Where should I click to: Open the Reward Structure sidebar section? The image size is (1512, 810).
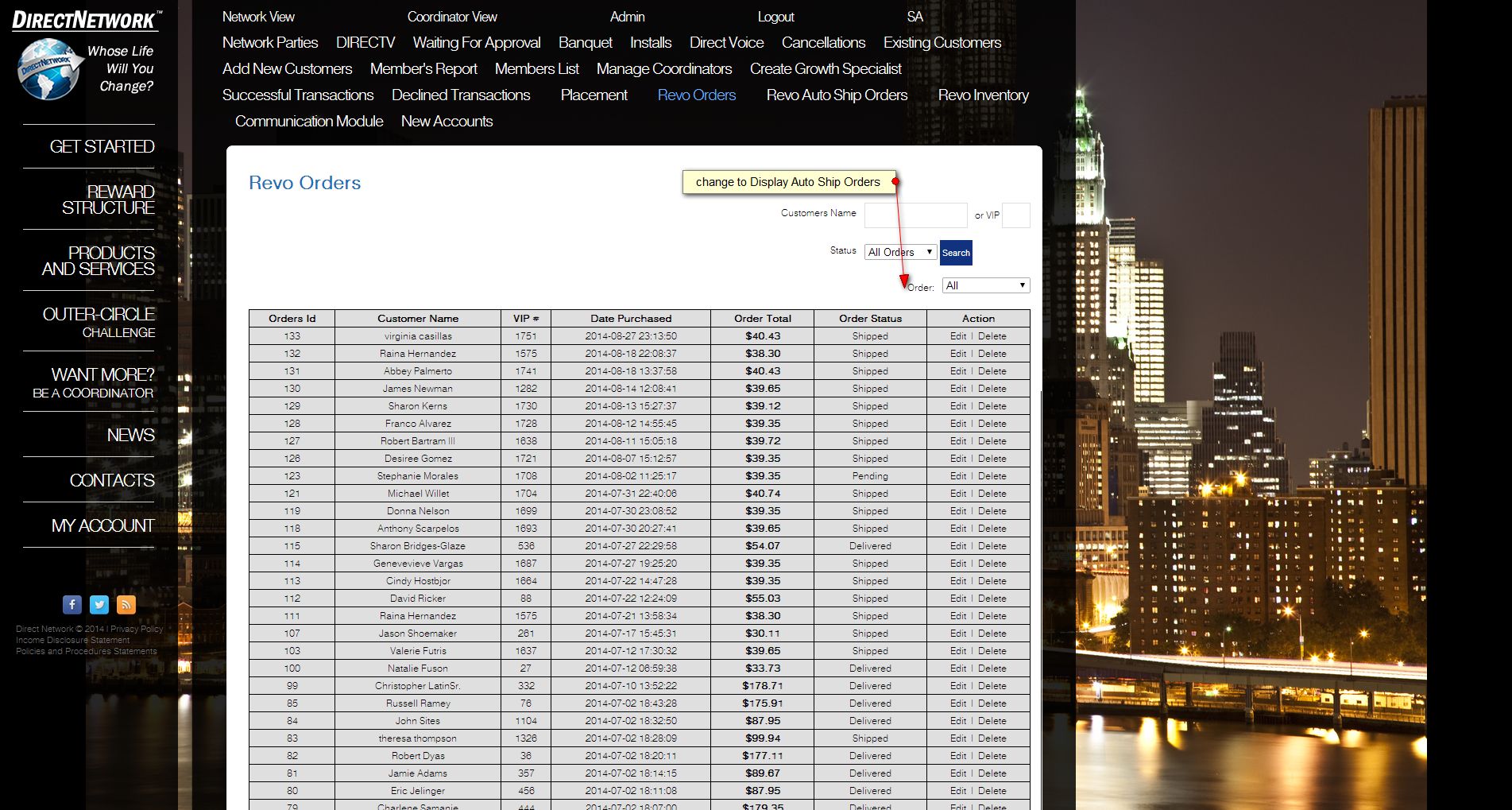click(x=108, y=200)
